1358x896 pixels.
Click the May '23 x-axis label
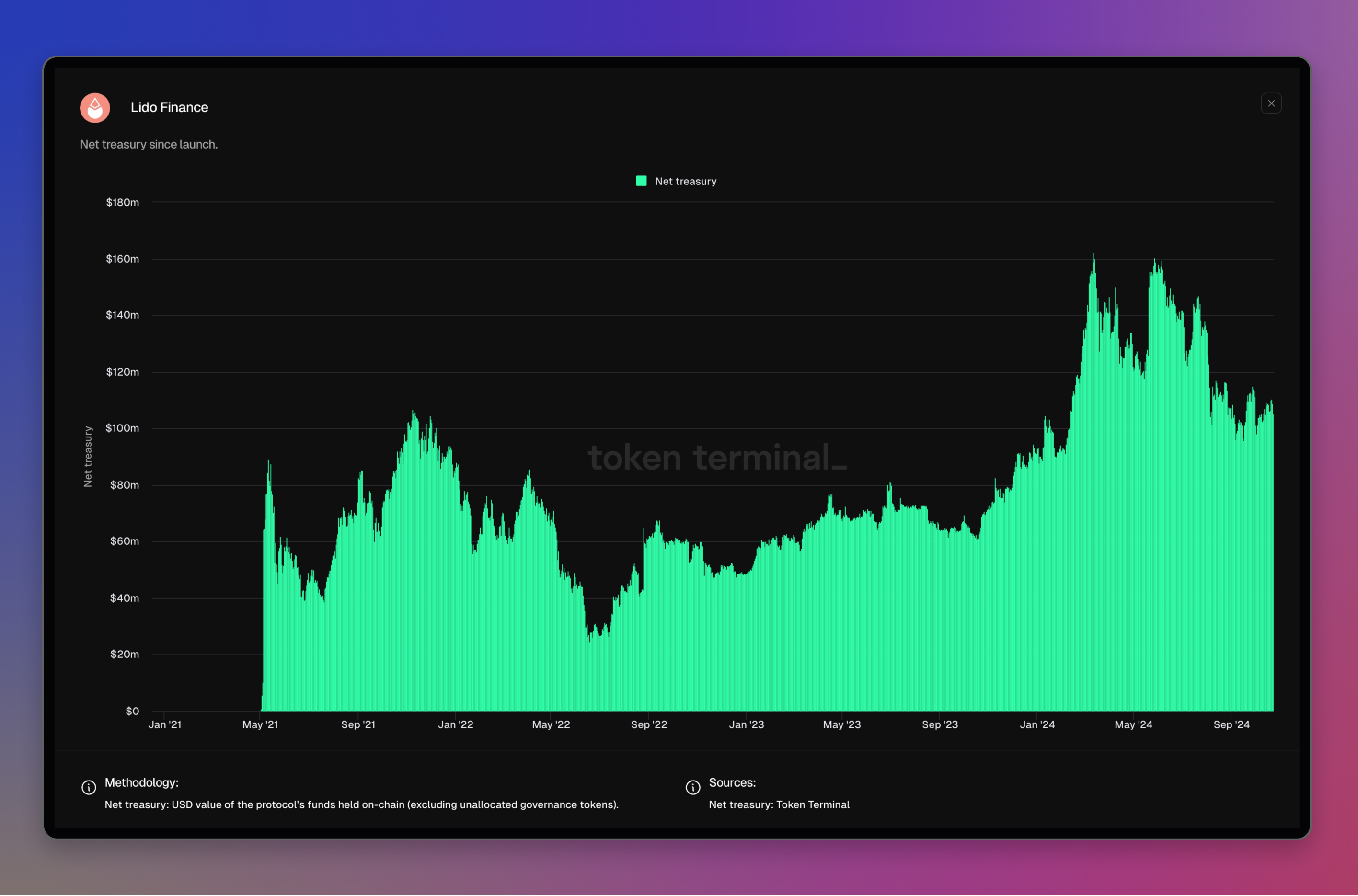pyautogui.click(x=841, y=725)
